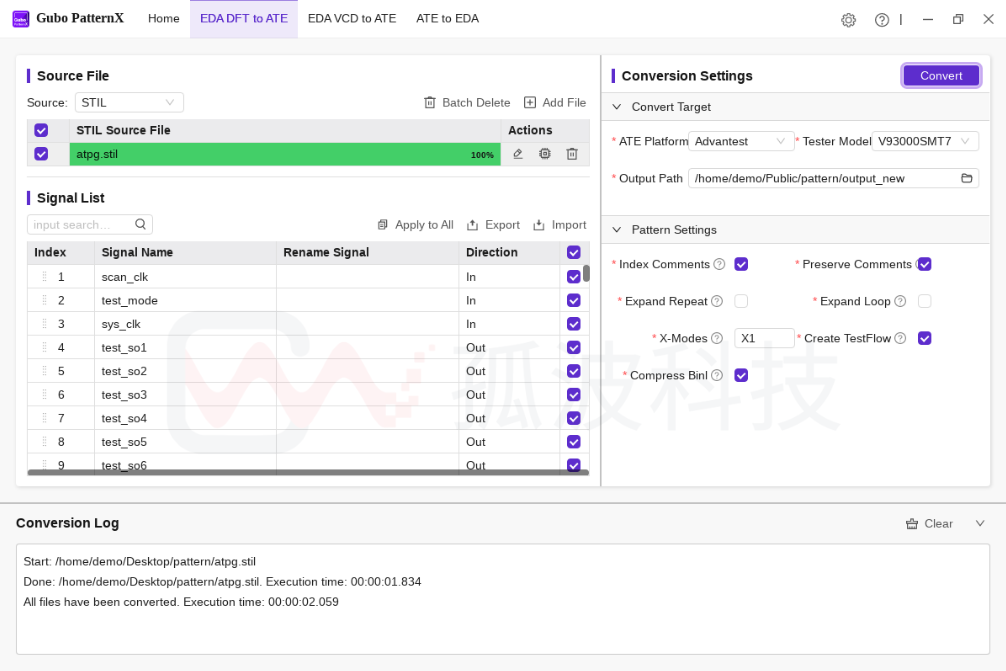Click drag handle of sys_clk row

44,324
